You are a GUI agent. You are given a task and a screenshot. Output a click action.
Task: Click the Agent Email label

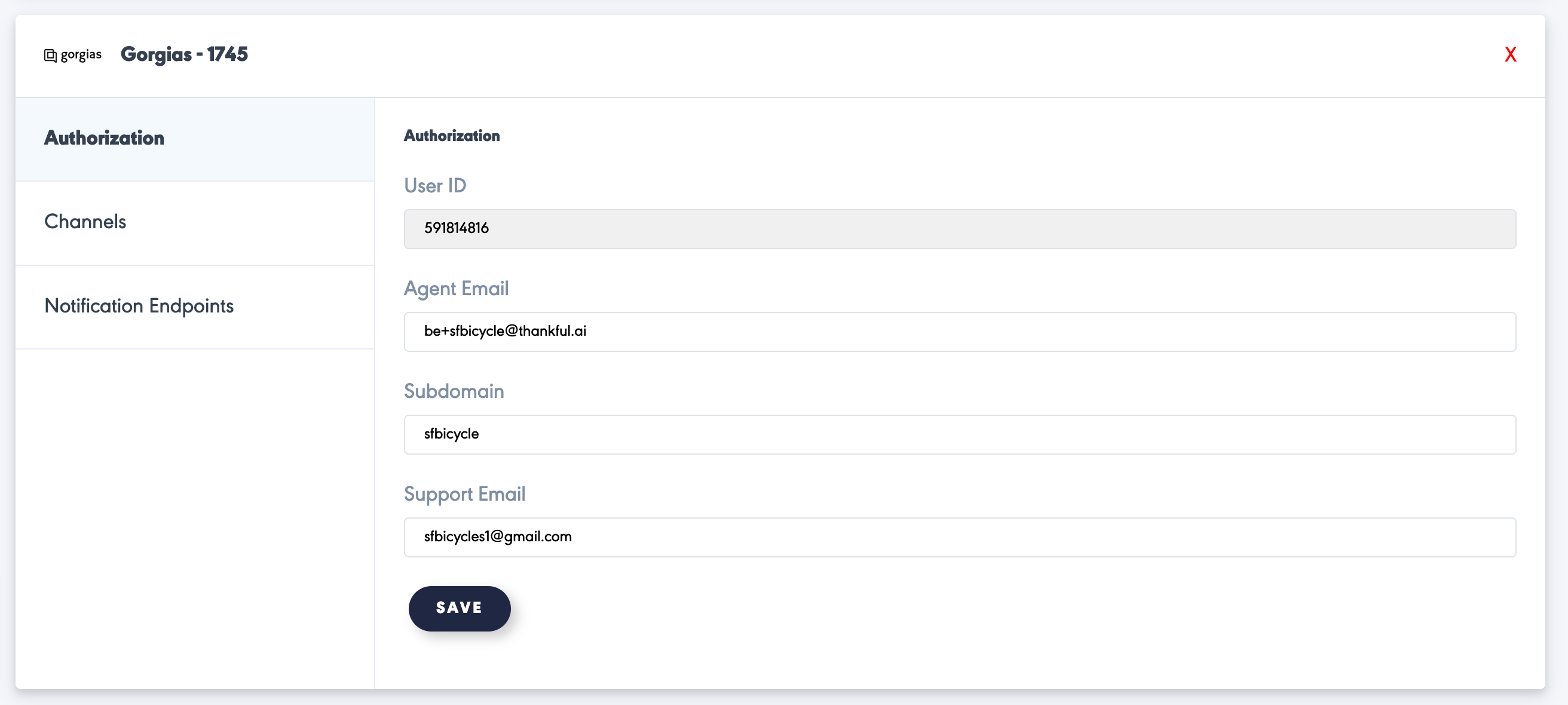[x=457, y=289]
